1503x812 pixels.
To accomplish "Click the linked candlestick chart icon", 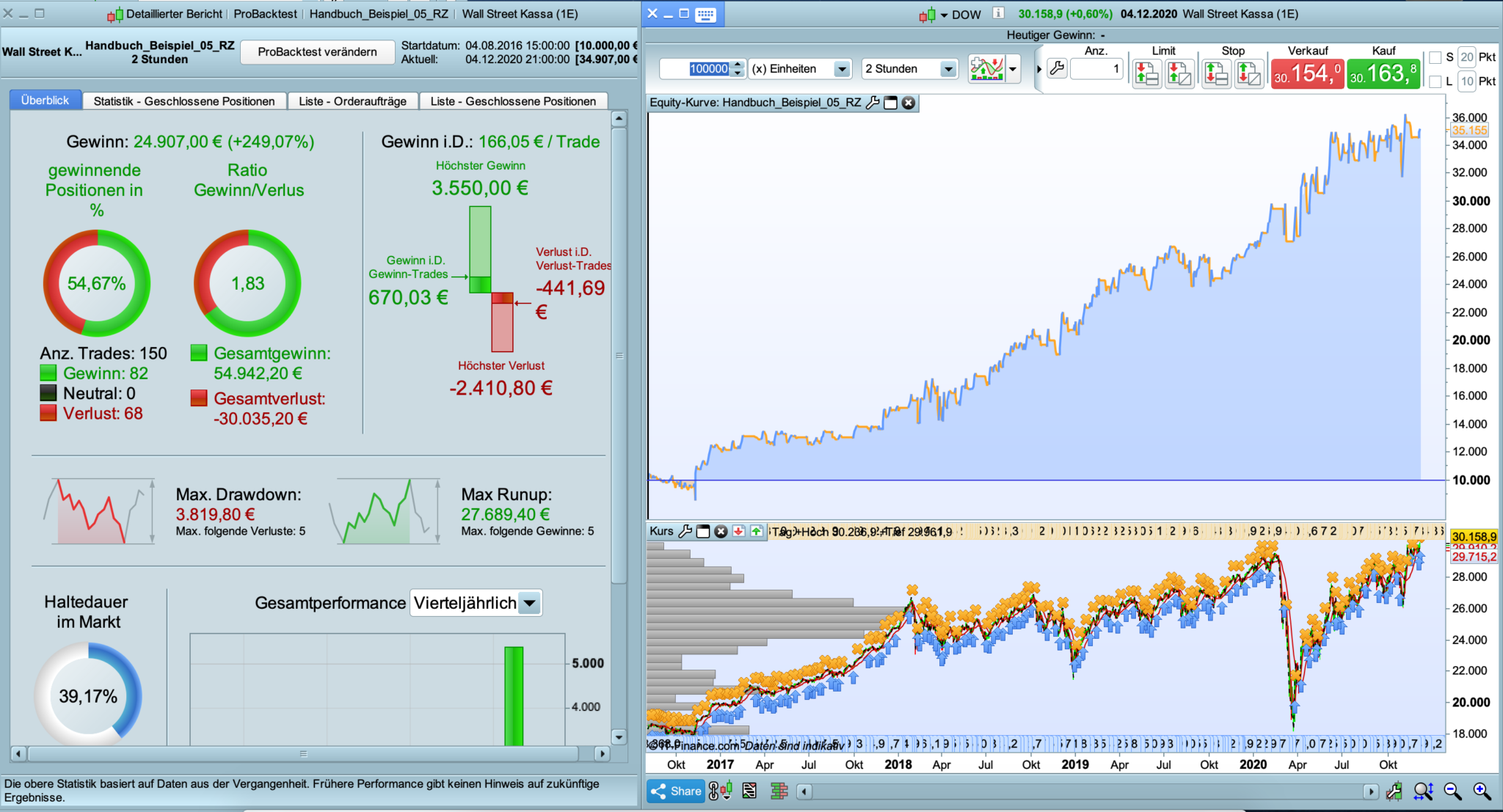I will tap(720, 791).
